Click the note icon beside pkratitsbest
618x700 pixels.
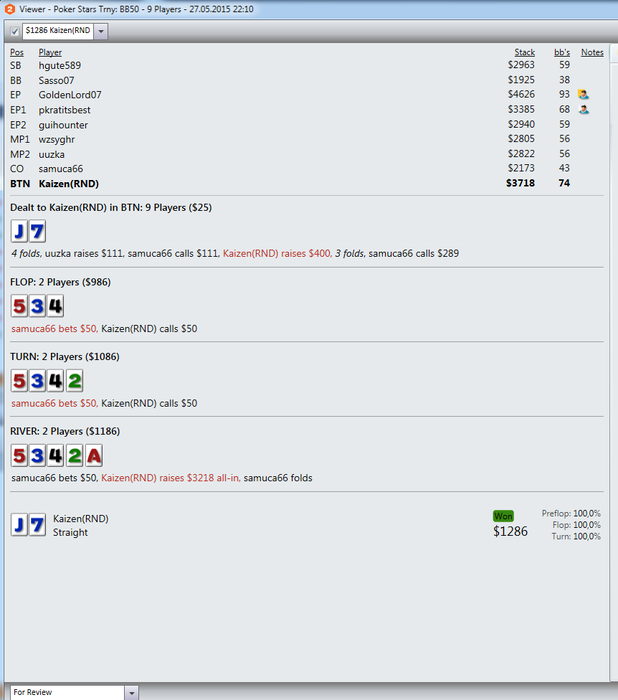pos(583,109)
